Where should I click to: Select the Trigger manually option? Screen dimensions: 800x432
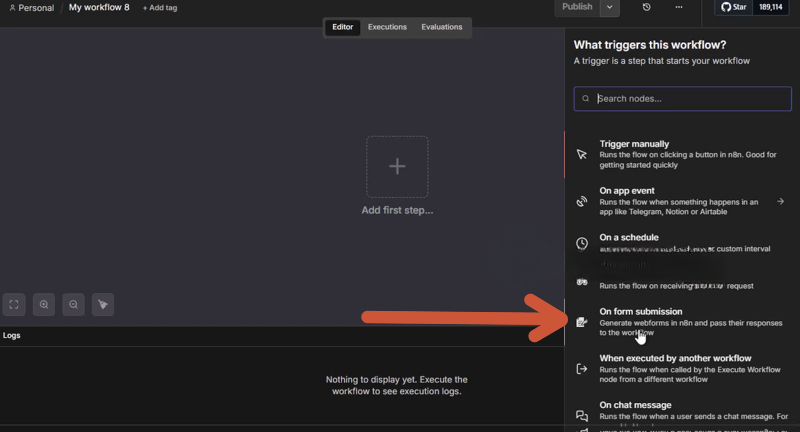683,154
